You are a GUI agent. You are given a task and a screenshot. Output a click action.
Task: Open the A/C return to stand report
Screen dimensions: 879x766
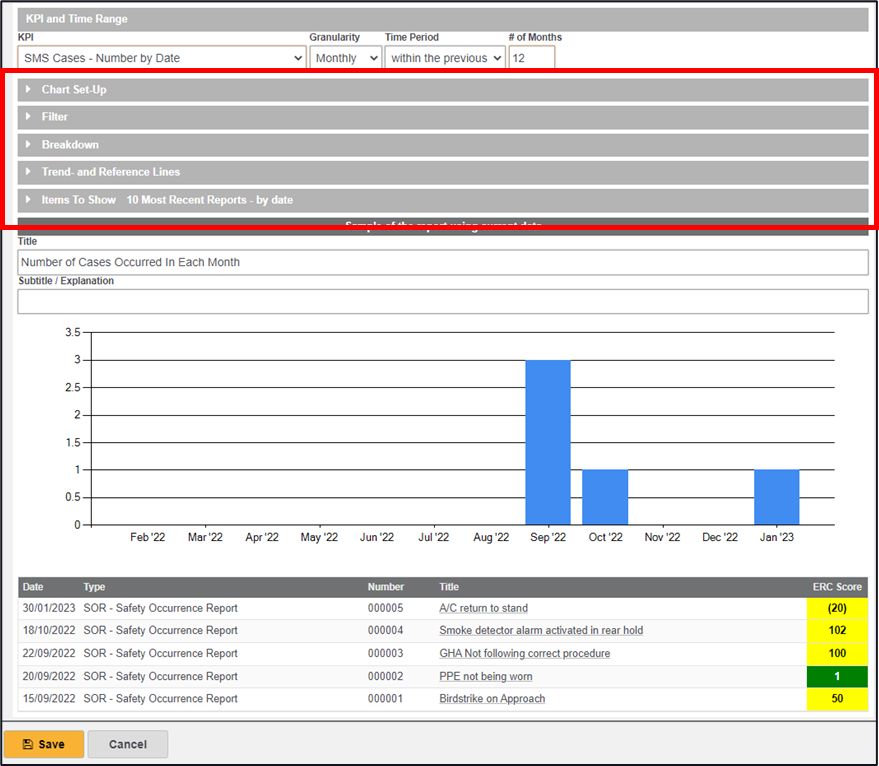tap(483, 608)
